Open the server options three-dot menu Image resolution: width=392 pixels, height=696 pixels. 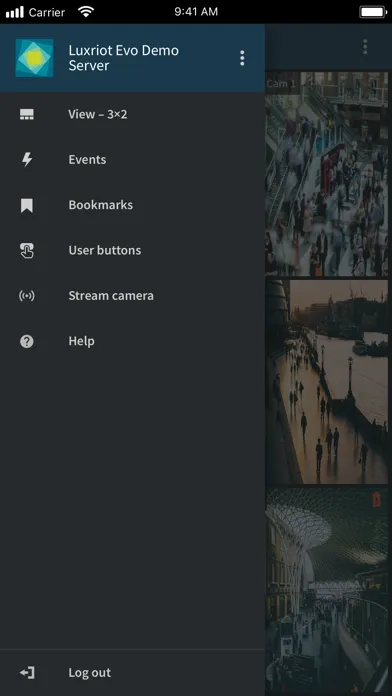pyautogui.click(x=242, y=58)
